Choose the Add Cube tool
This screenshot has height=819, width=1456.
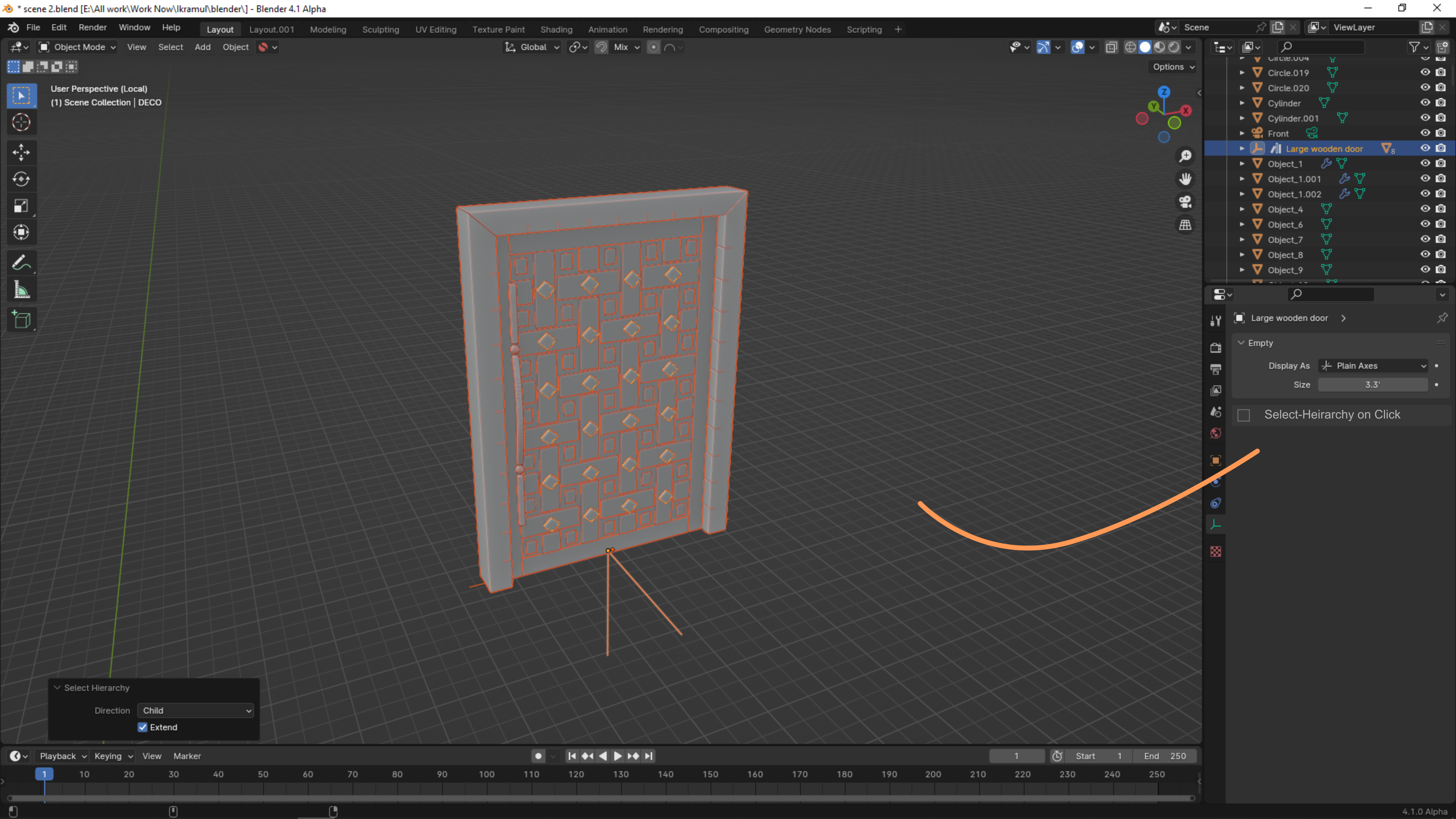point(21,320)
